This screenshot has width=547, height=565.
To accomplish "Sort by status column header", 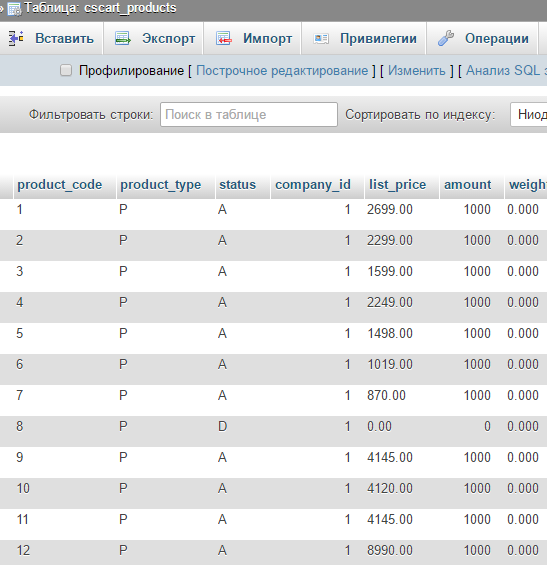I will [237, 185].
